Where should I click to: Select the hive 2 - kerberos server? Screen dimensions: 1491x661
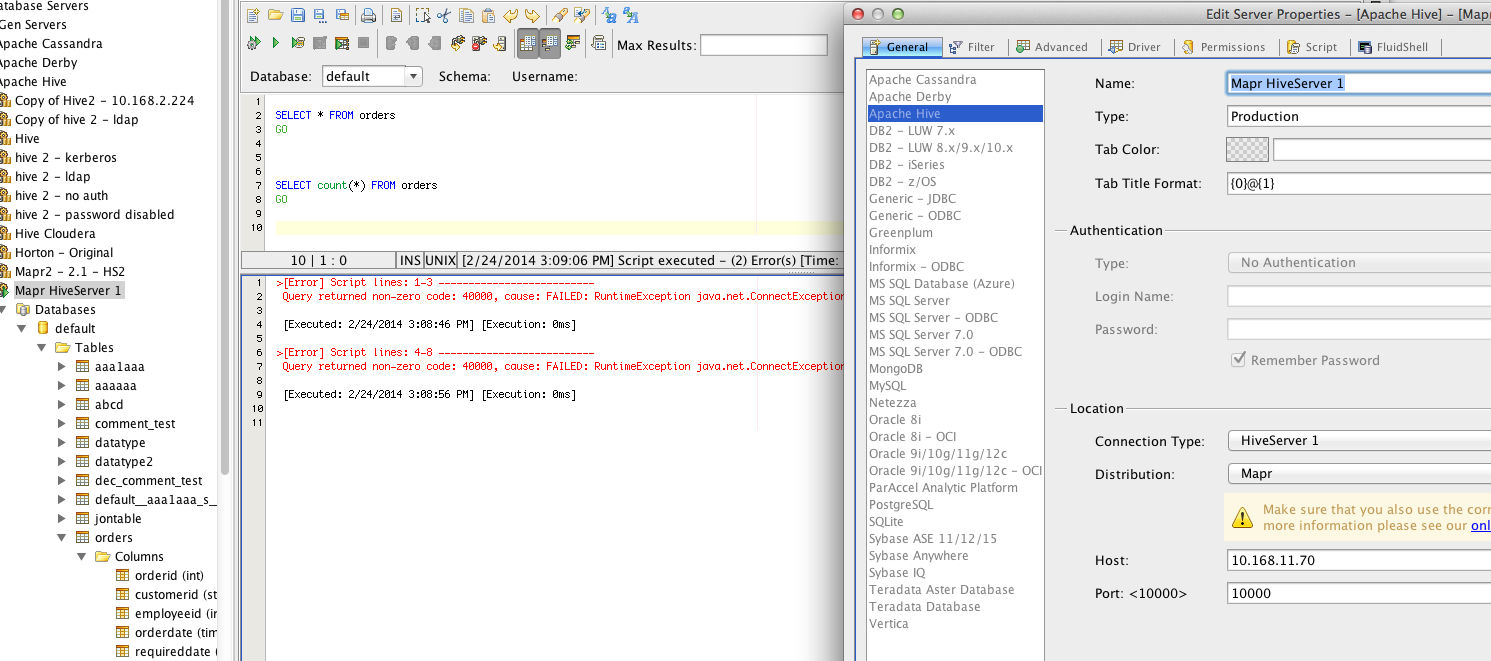point(65,157)
